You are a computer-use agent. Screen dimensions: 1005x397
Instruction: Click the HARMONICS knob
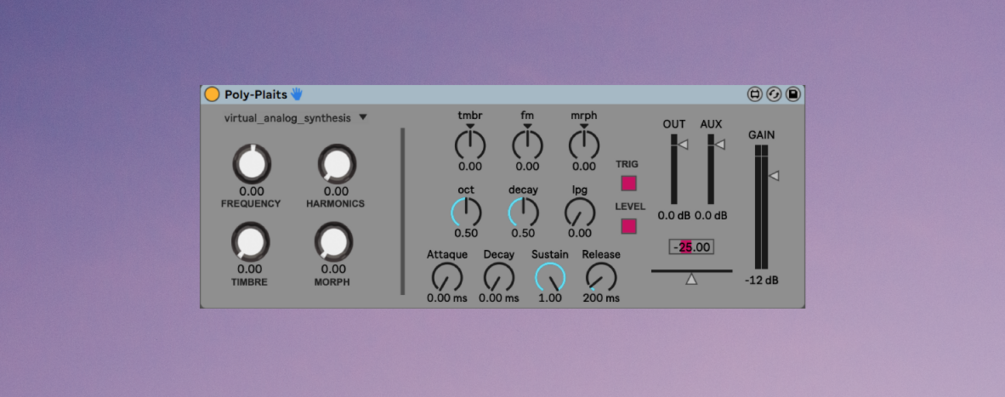(x=336, y=164)
